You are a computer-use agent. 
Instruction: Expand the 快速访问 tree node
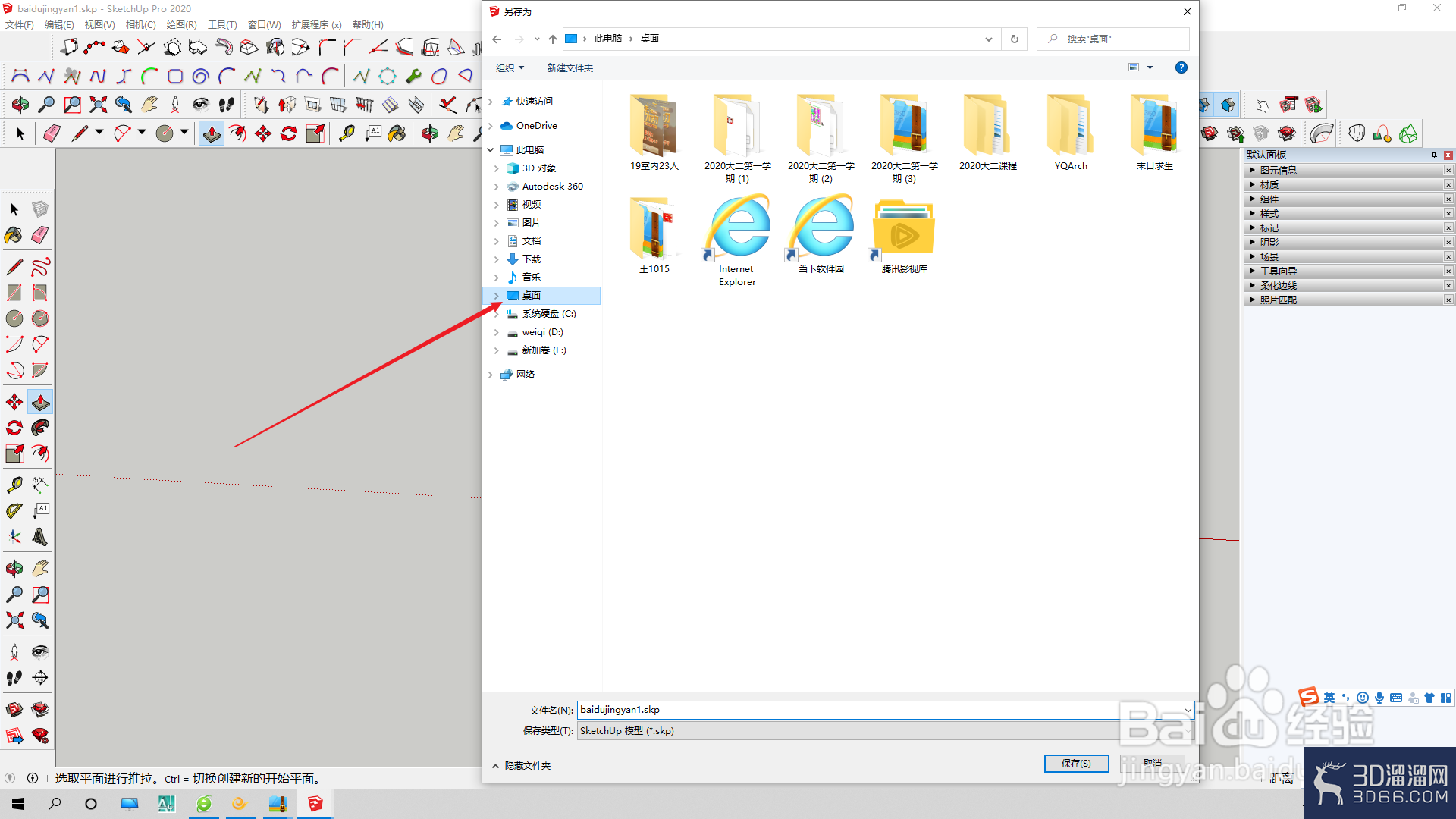pos(491,102)
